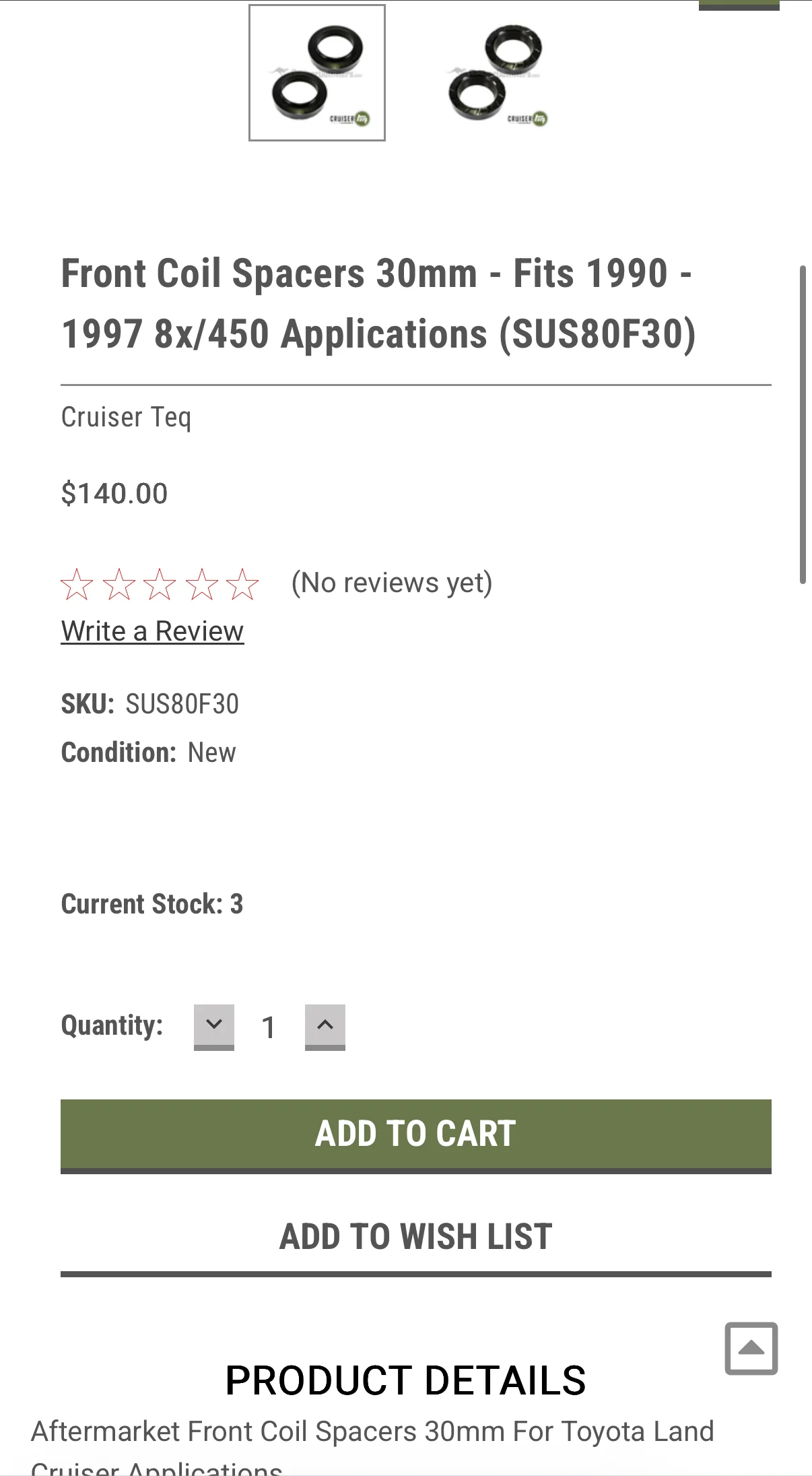This screenshot has width=812, height=1476.
Task: Click the third rating star
Action: click(160, 584)
